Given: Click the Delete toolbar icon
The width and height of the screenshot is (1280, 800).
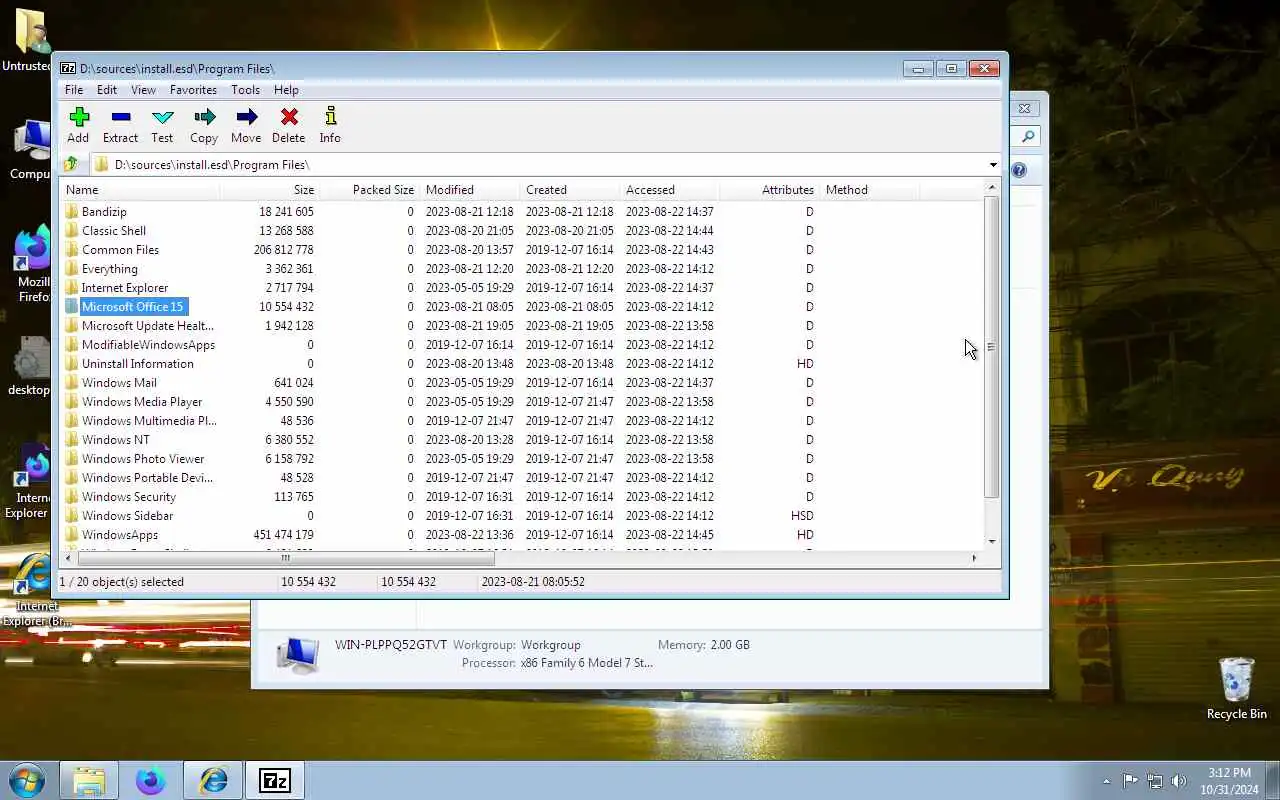Looking at the screenshot, I should [x=289, y=117].
